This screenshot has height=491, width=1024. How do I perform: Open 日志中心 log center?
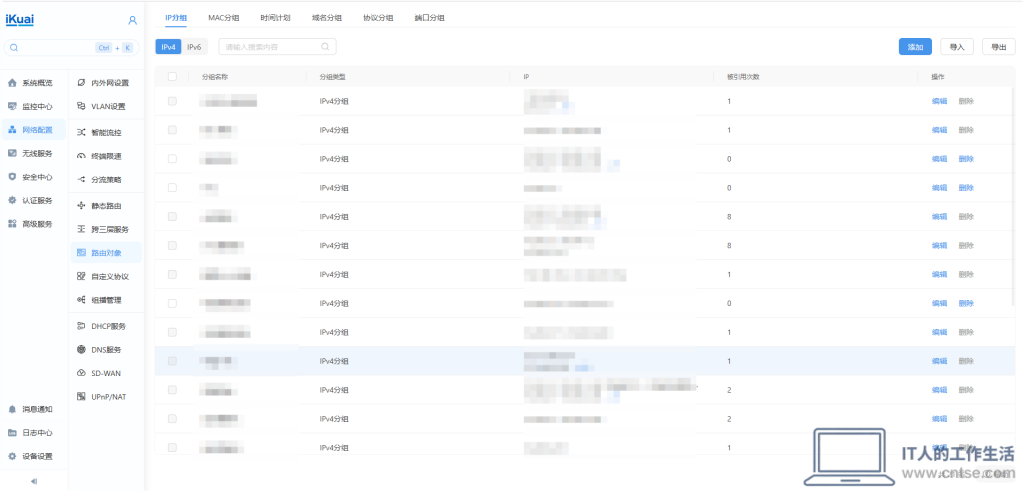coord(35,433)
